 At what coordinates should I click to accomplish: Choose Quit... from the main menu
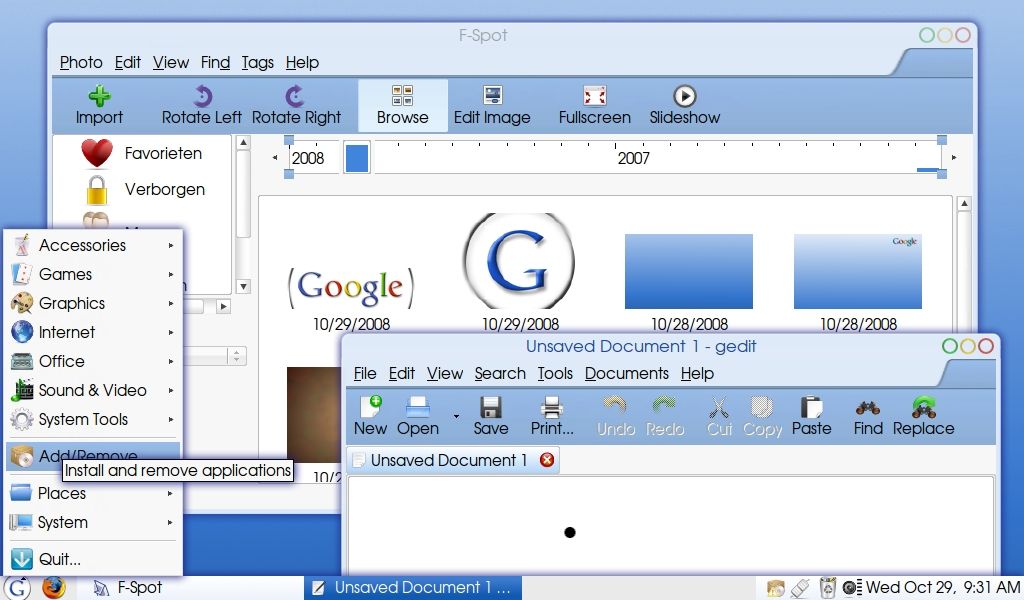93,559
